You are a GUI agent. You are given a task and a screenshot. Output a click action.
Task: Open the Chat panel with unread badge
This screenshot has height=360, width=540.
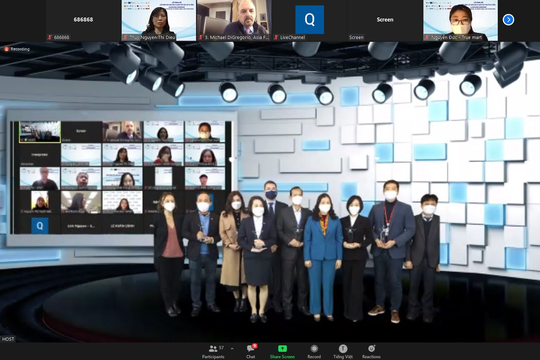(251, 352)
